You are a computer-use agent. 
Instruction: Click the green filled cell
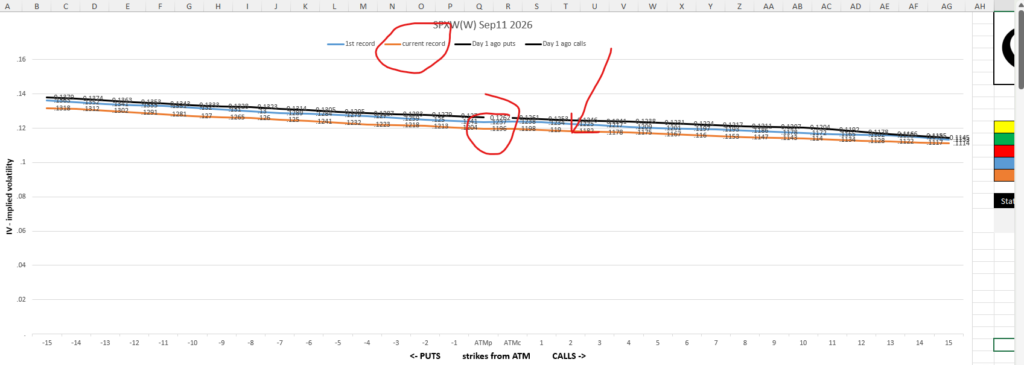tap(1005, 138)
